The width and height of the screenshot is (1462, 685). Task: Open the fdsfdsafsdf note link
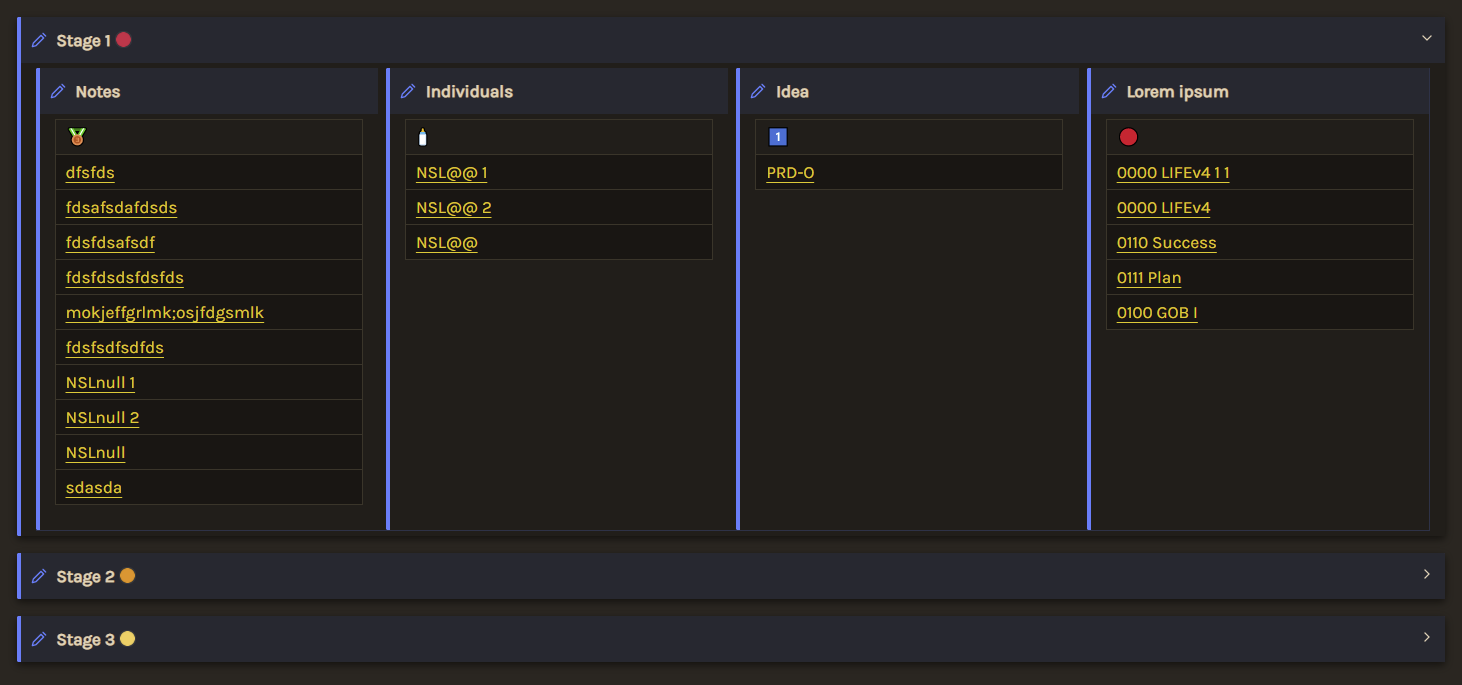[x=110, y=243]
